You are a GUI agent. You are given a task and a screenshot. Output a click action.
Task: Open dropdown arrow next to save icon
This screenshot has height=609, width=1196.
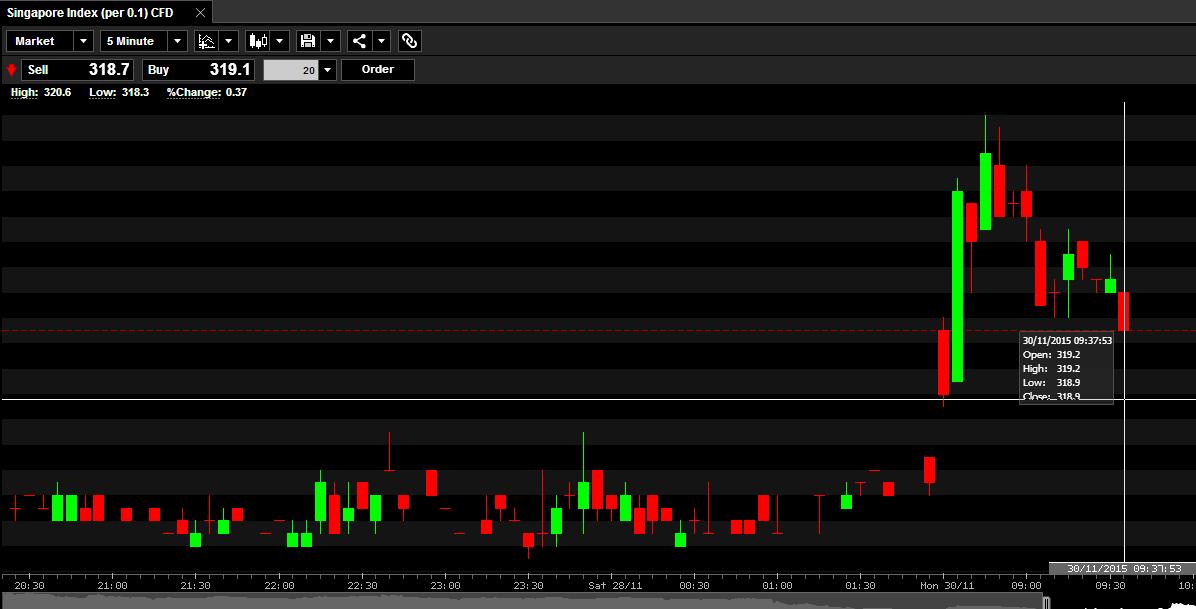tap(330, 41)
